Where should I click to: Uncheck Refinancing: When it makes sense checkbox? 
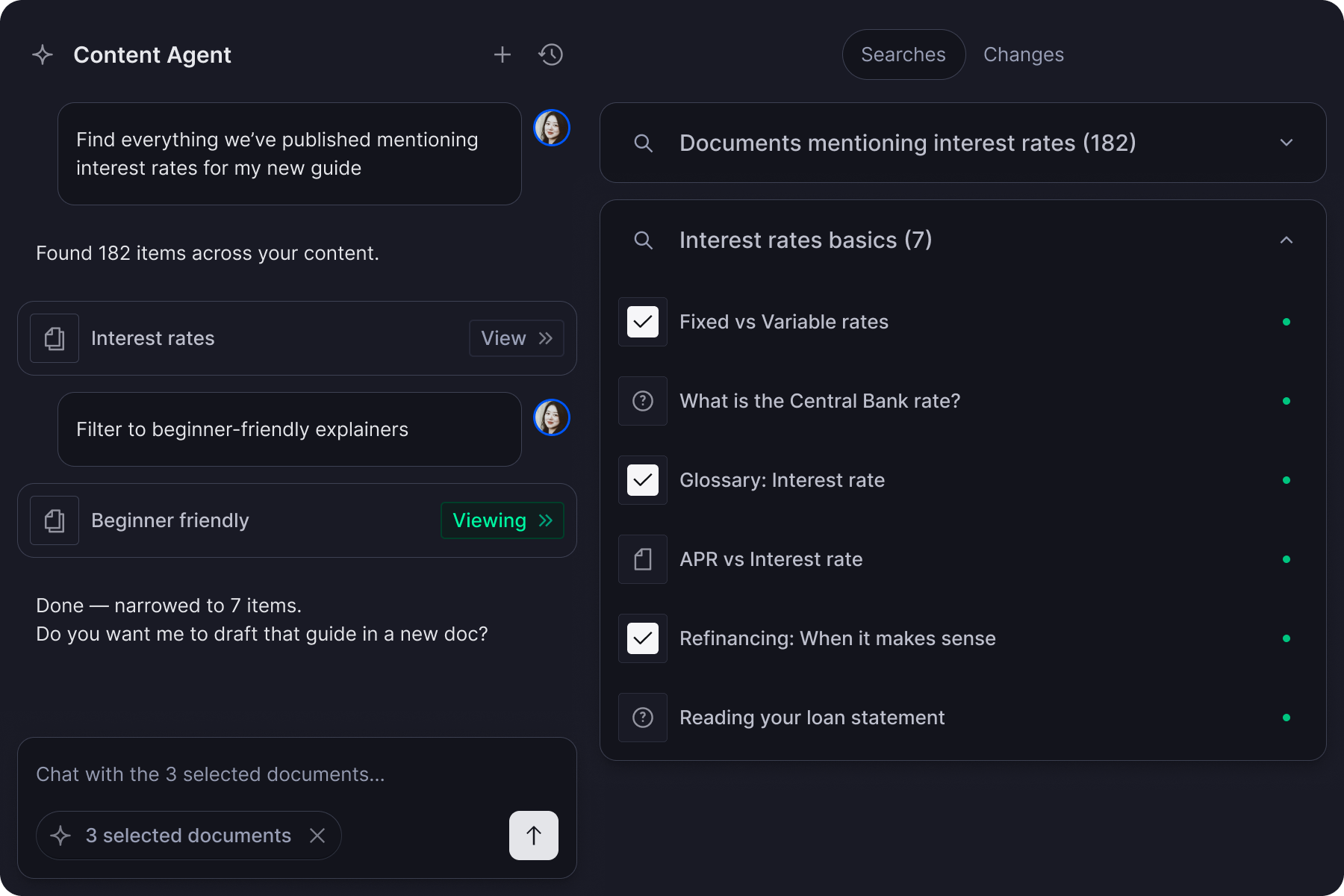tap(643, 638)
